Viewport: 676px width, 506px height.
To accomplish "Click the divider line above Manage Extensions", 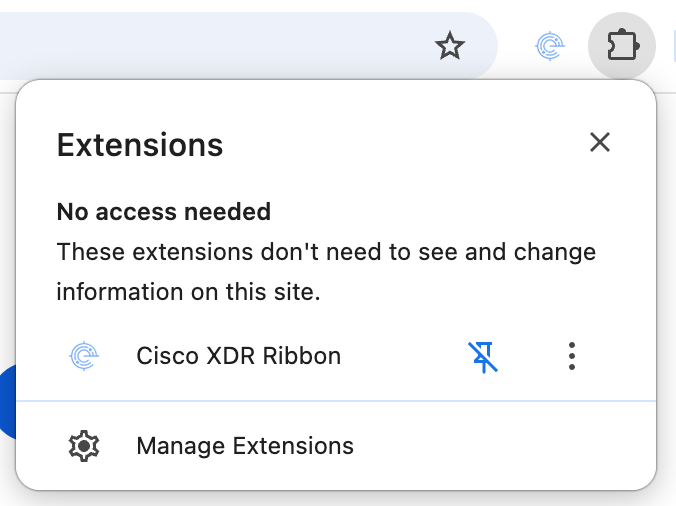I will point(336,401).
